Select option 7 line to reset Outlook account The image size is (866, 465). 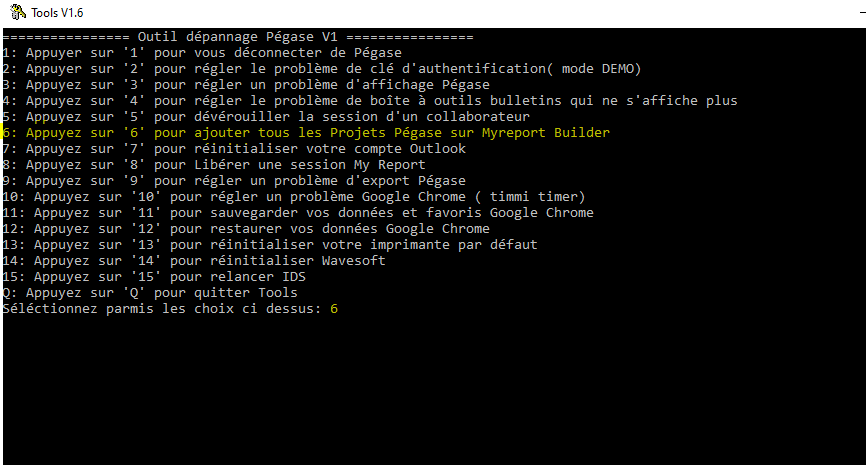pyautogui.click(x=234, y=148)
